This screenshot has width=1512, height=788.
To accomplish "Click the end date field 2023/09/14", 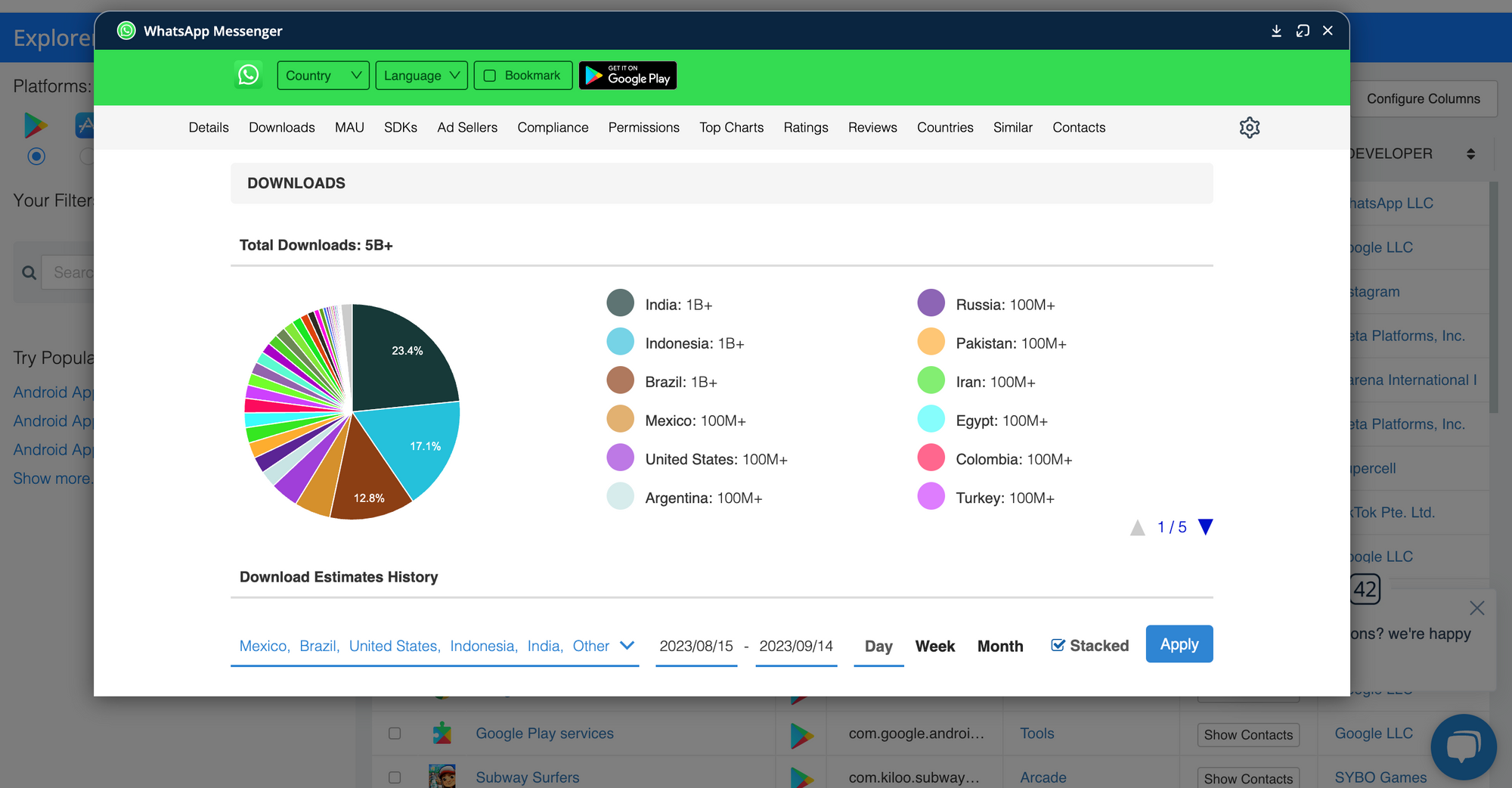I will (796, 646).
